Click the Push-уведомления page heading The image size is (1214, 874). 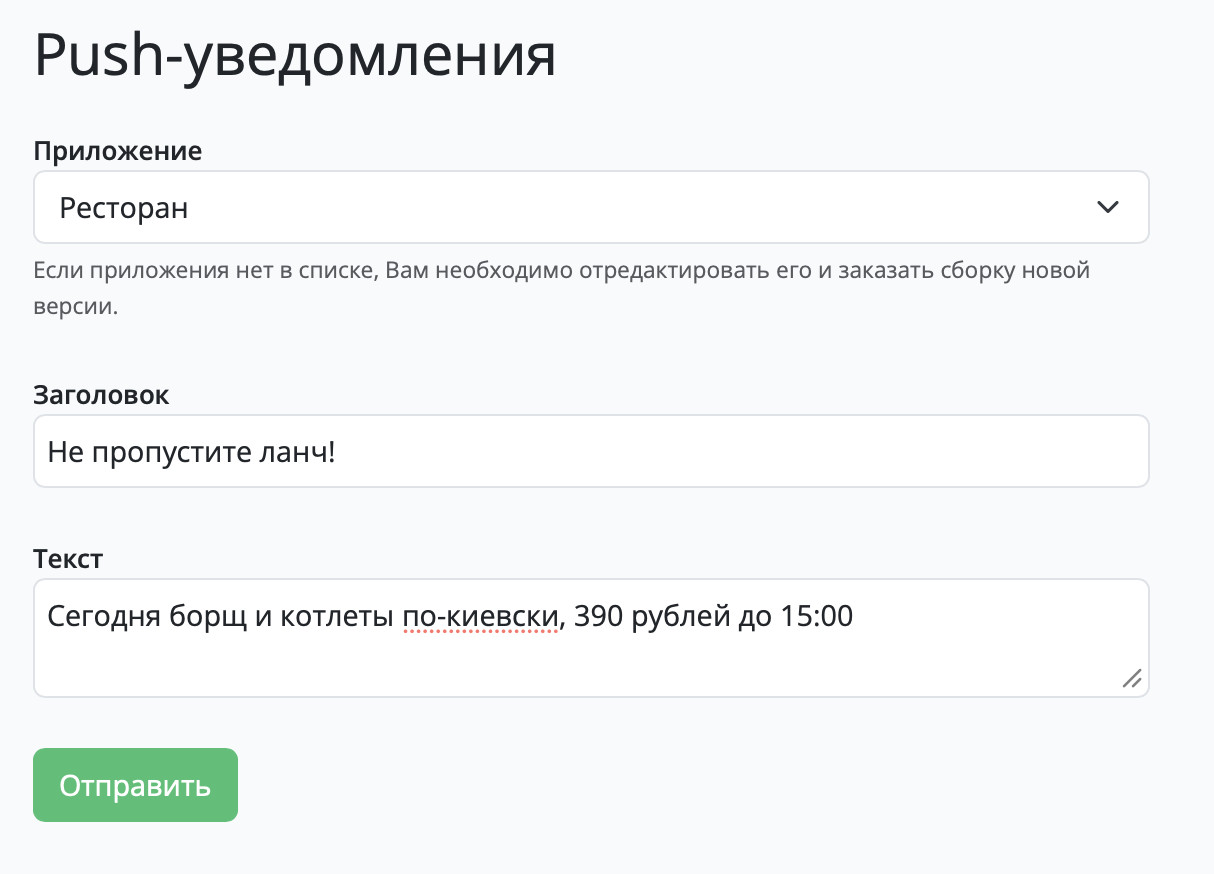coord(295,56)
